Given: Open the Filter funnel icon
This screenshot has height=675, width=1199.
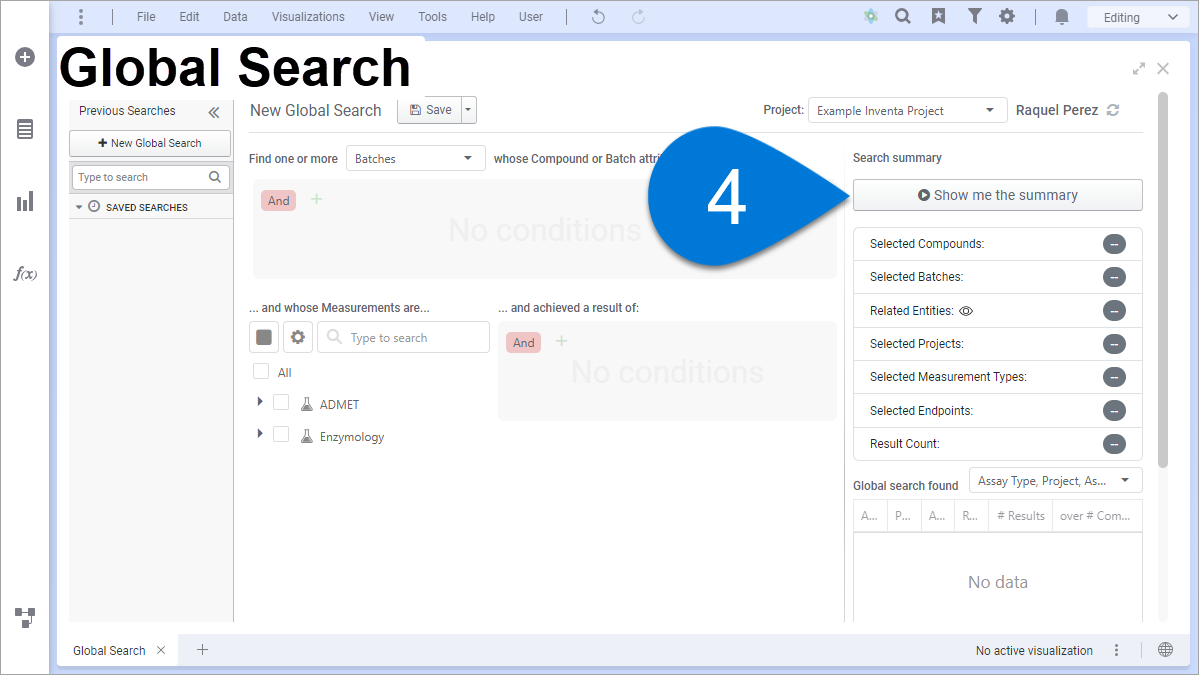Looking at the screenshot, I should click(974, 16).
